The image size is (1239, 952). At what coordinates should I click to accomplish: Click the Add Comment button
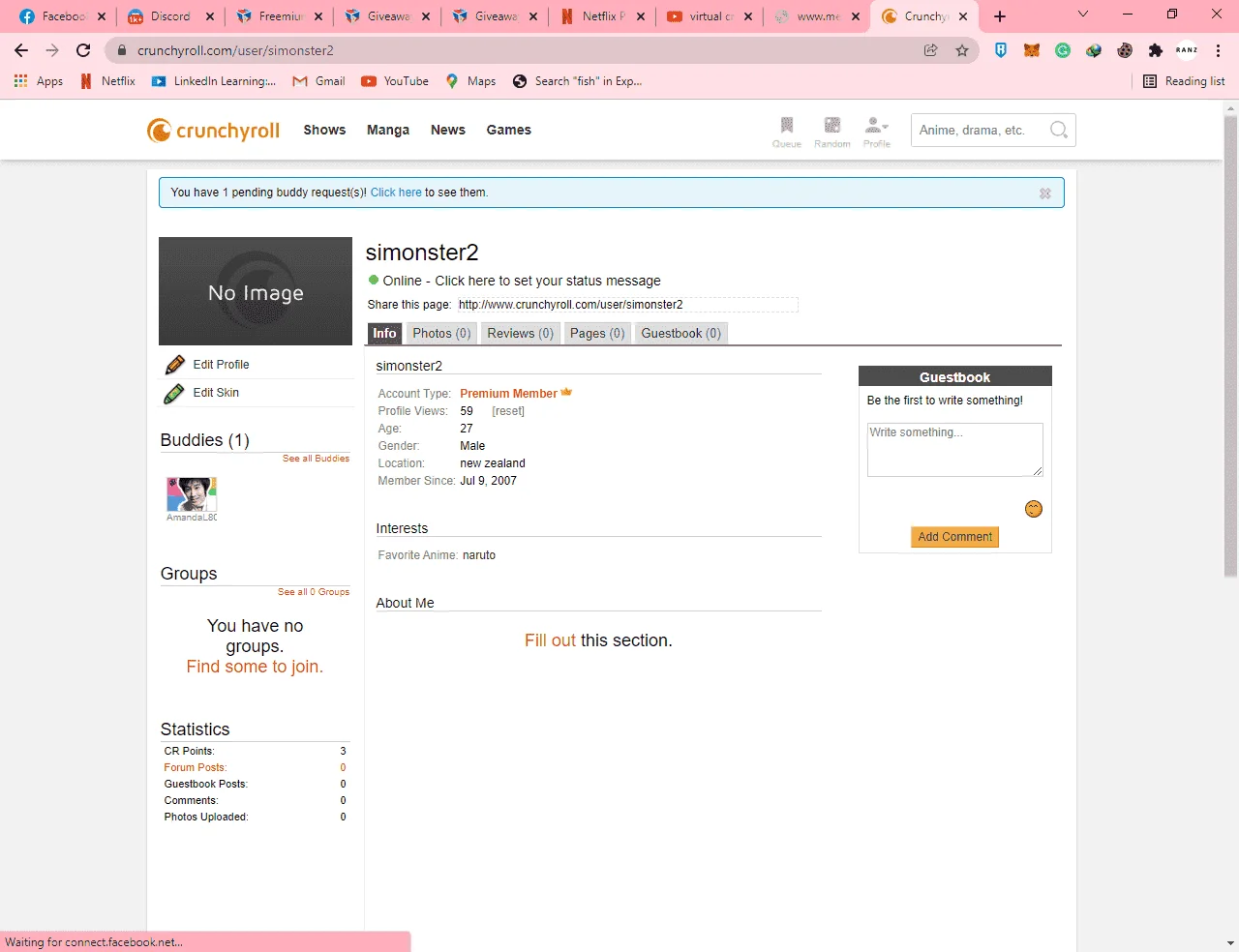[x=955, y=537]
